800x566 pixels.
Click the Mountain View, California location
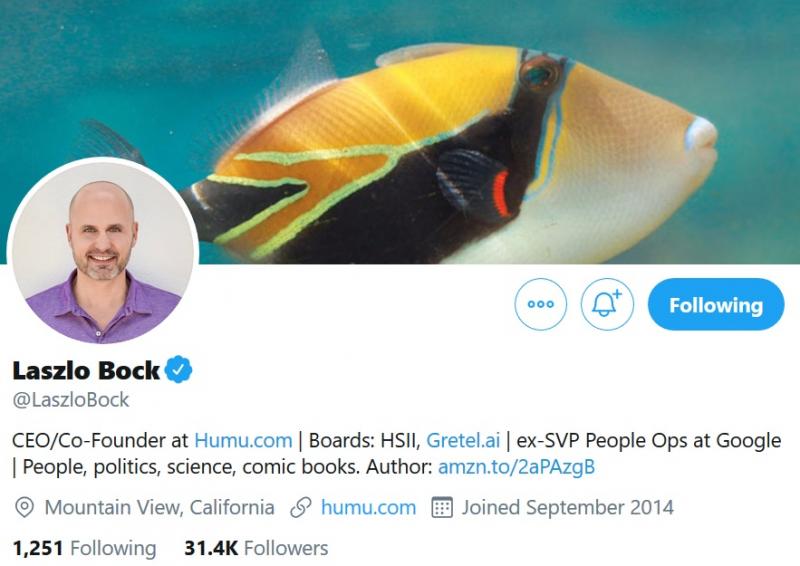click(159, 508)
